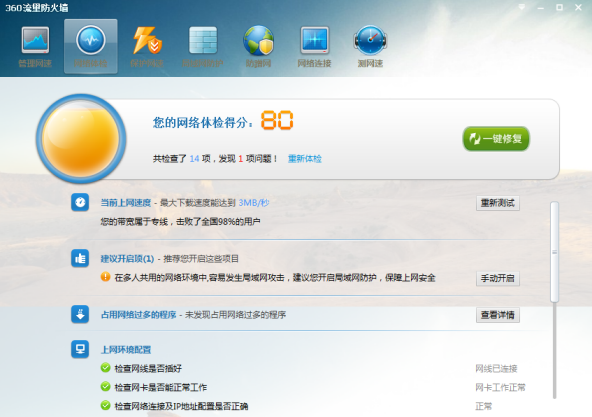Screen dimensions: 592x417
Task: Click the 一键修复 green button
Action: [496, 139]
